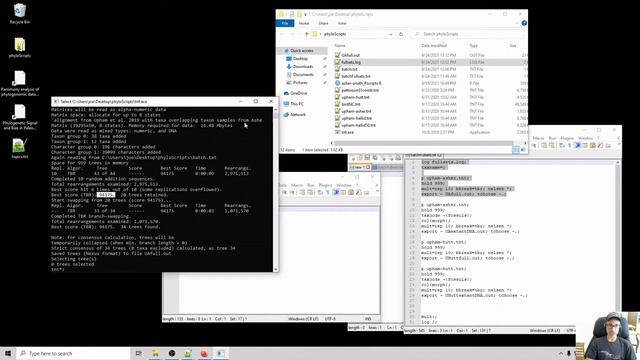This screenshot has width=640, height=360.
Task: Open the View ribbon tab in Explorer
Action: point(342,23)
